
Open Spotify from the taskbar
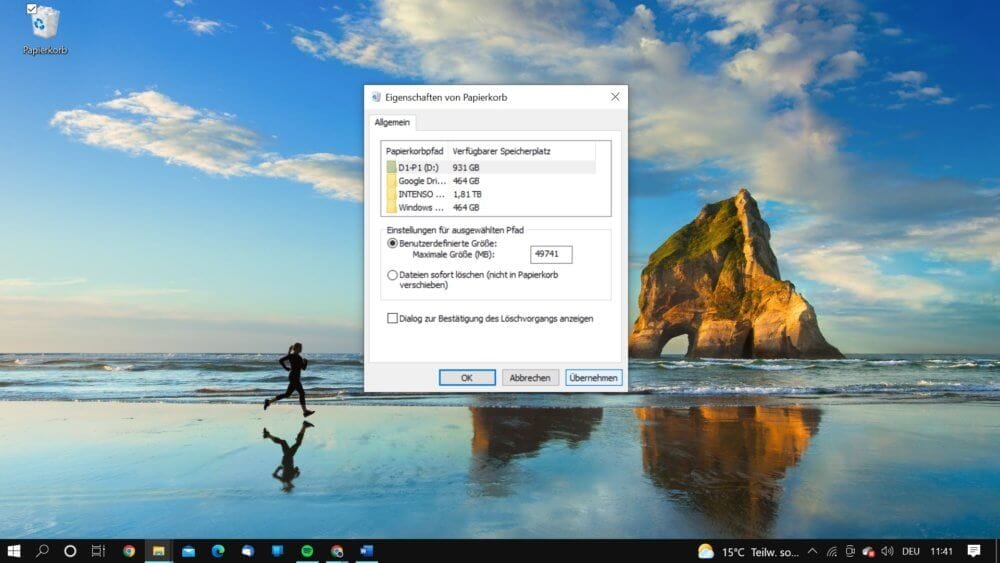click(307, 551)
